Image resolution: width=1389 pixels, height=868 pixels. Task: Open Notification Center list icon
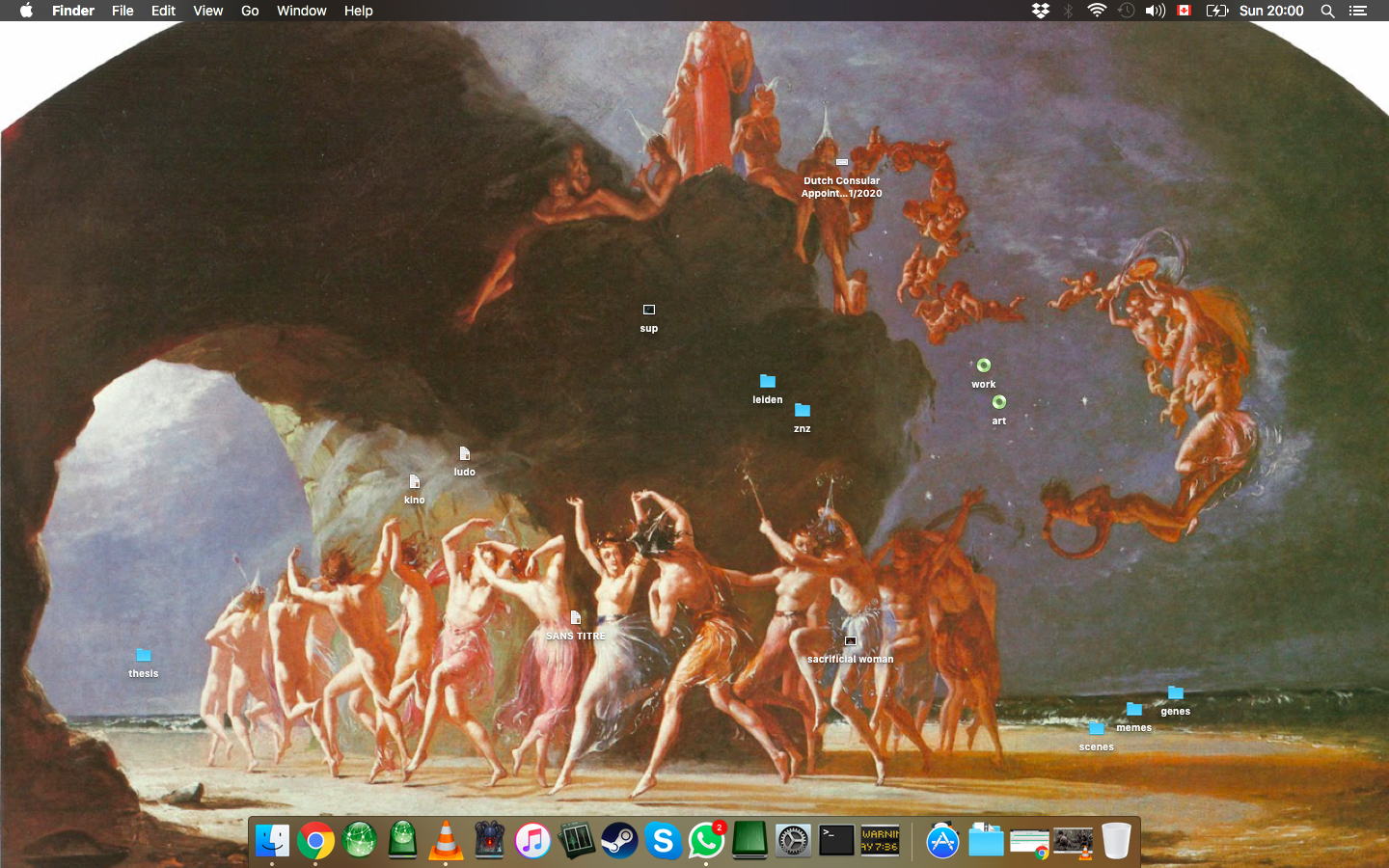1358,11
